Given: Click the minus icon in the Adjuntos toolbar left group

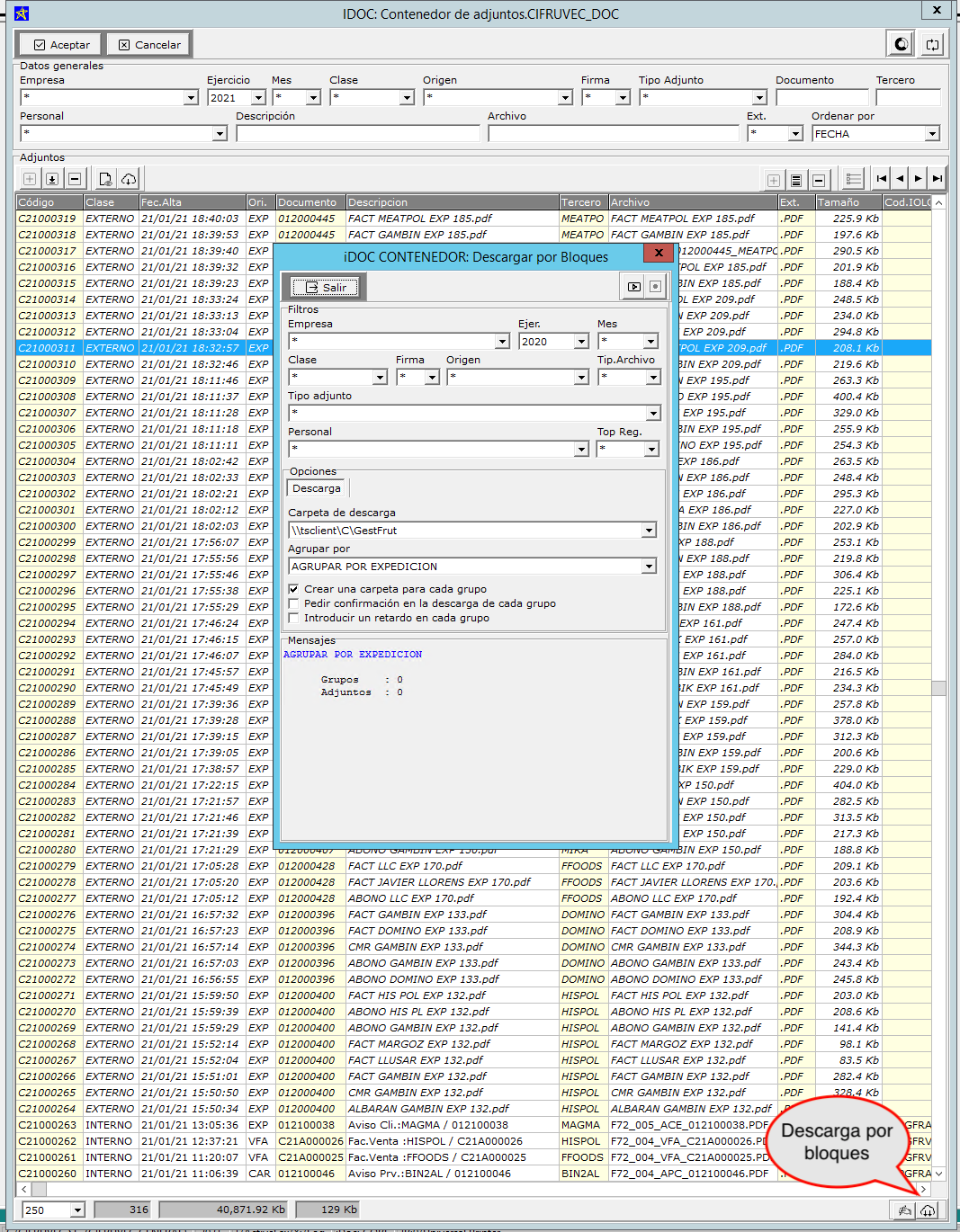Looking at the screenshot, I should point(75,179).
